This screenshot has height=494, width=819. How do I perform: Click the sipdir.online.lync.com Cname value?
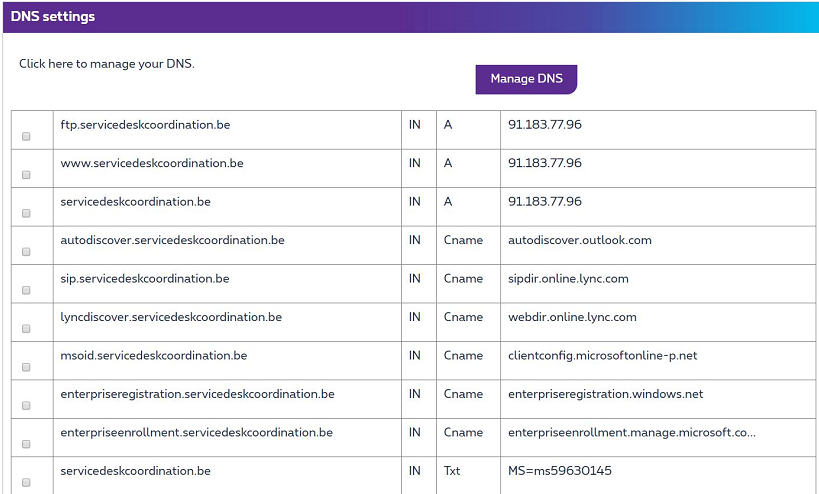568,279
